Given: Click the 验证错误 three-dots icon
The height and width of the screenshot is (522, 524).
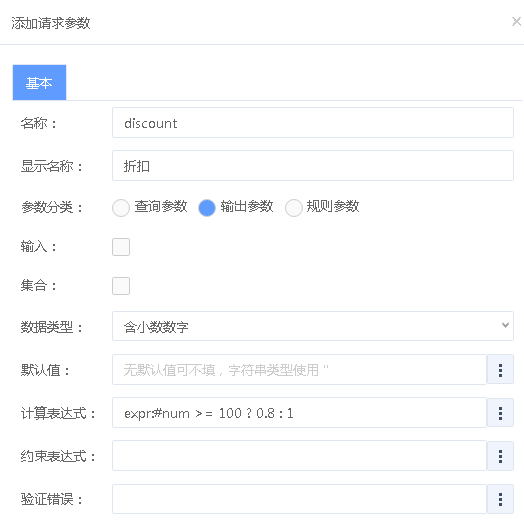Looking at the screenshot, I should (500, 499).
